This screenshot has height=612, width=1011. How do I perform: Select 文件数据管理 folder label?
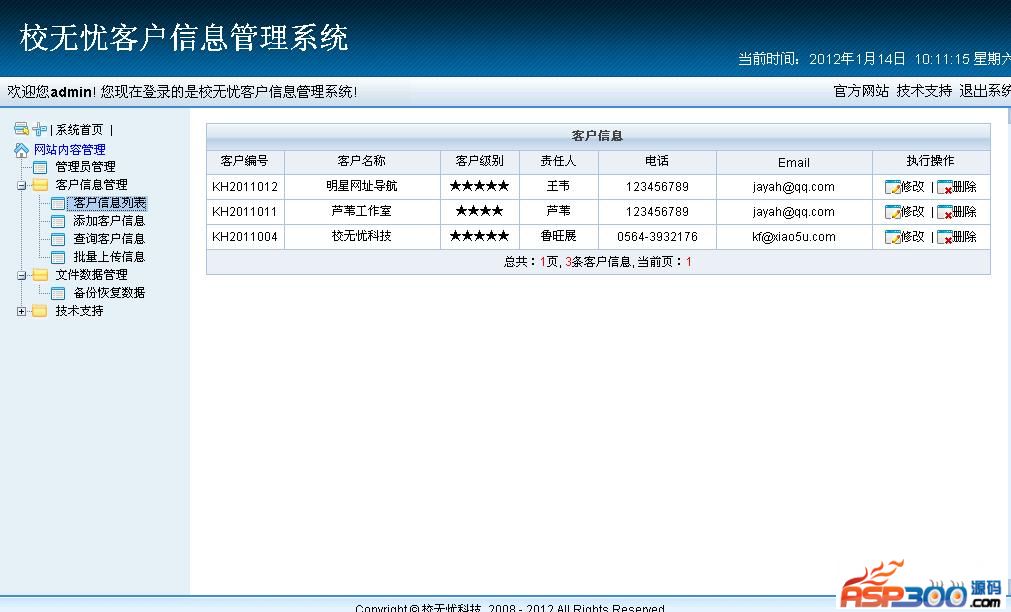91,275
